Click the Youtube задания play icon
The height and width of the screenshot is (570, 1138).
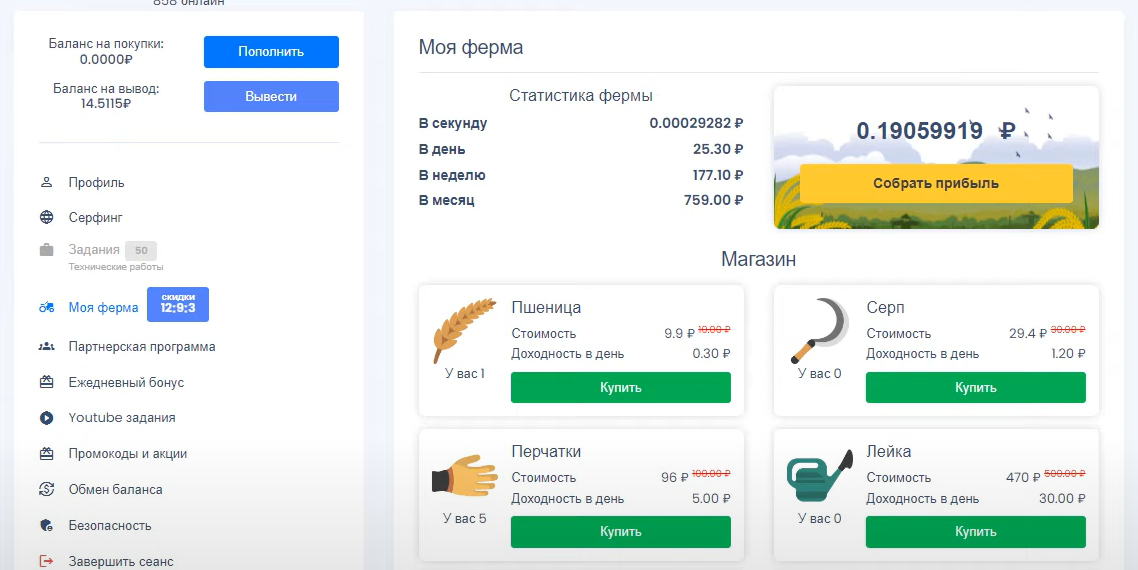pos(46,418)
